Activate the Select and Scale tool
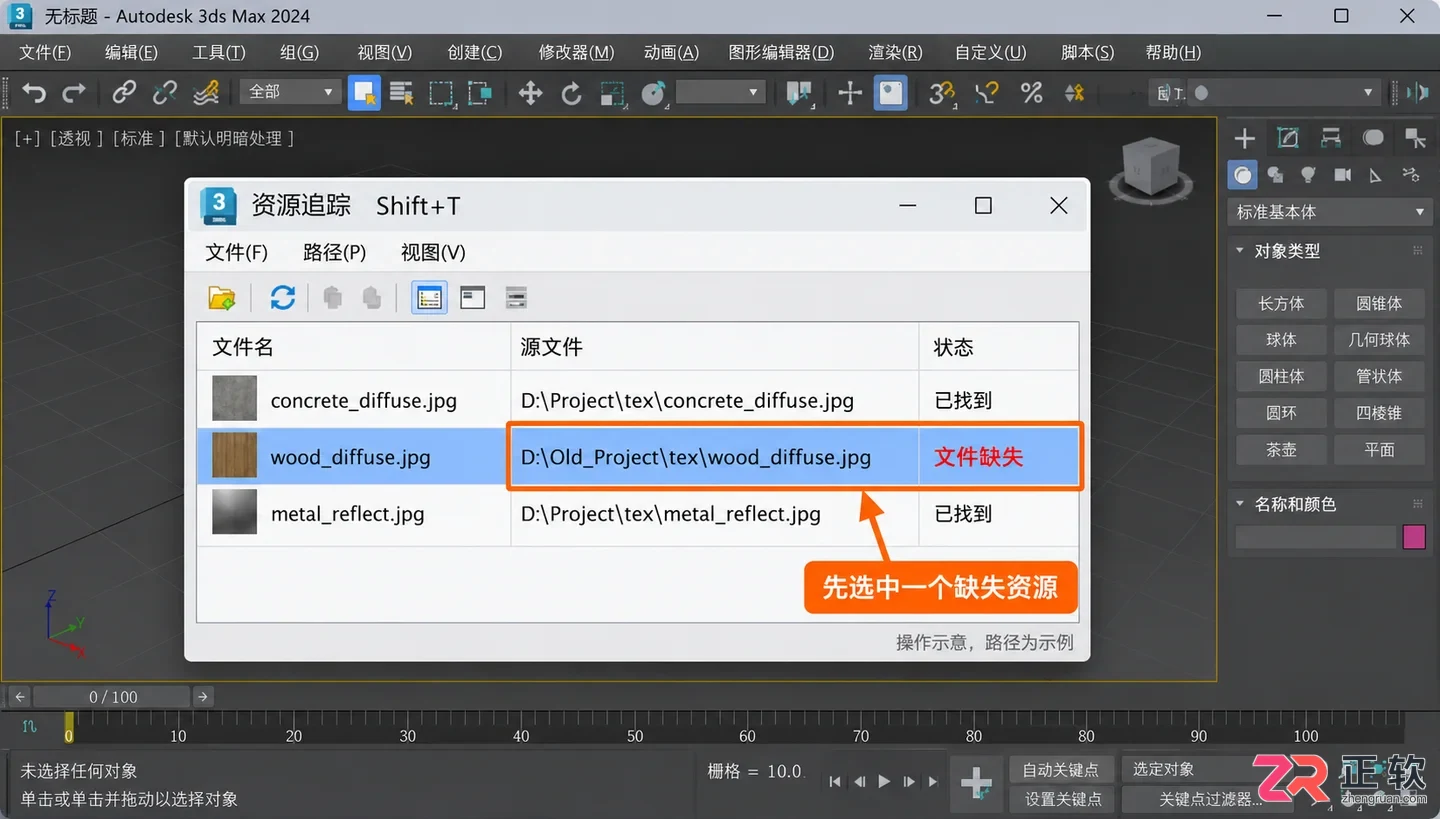 612,93
